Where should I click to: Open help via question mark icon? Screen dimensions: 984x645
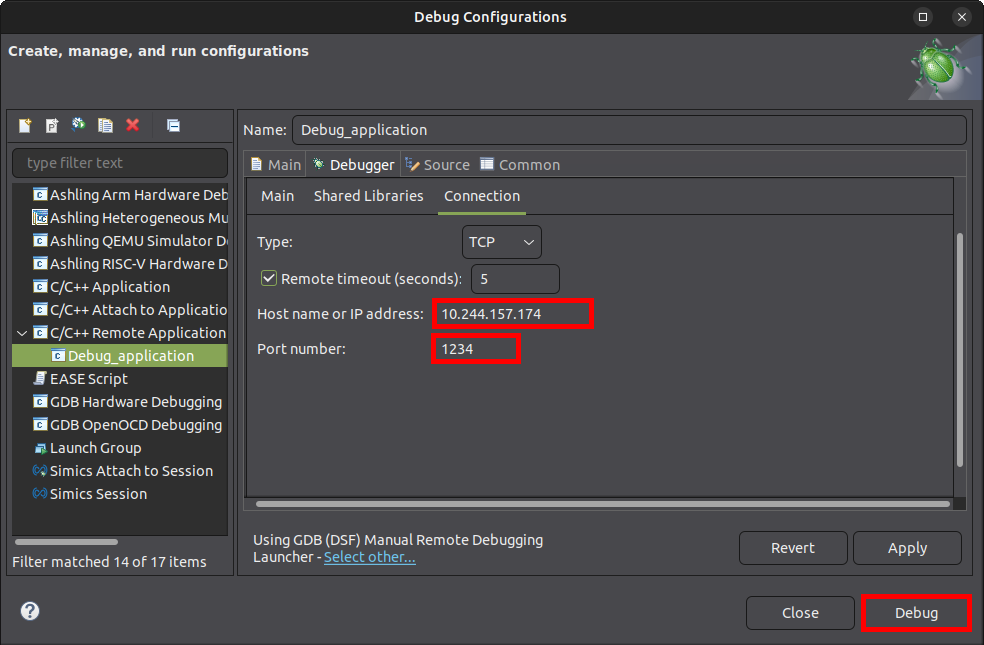[29, 611]
